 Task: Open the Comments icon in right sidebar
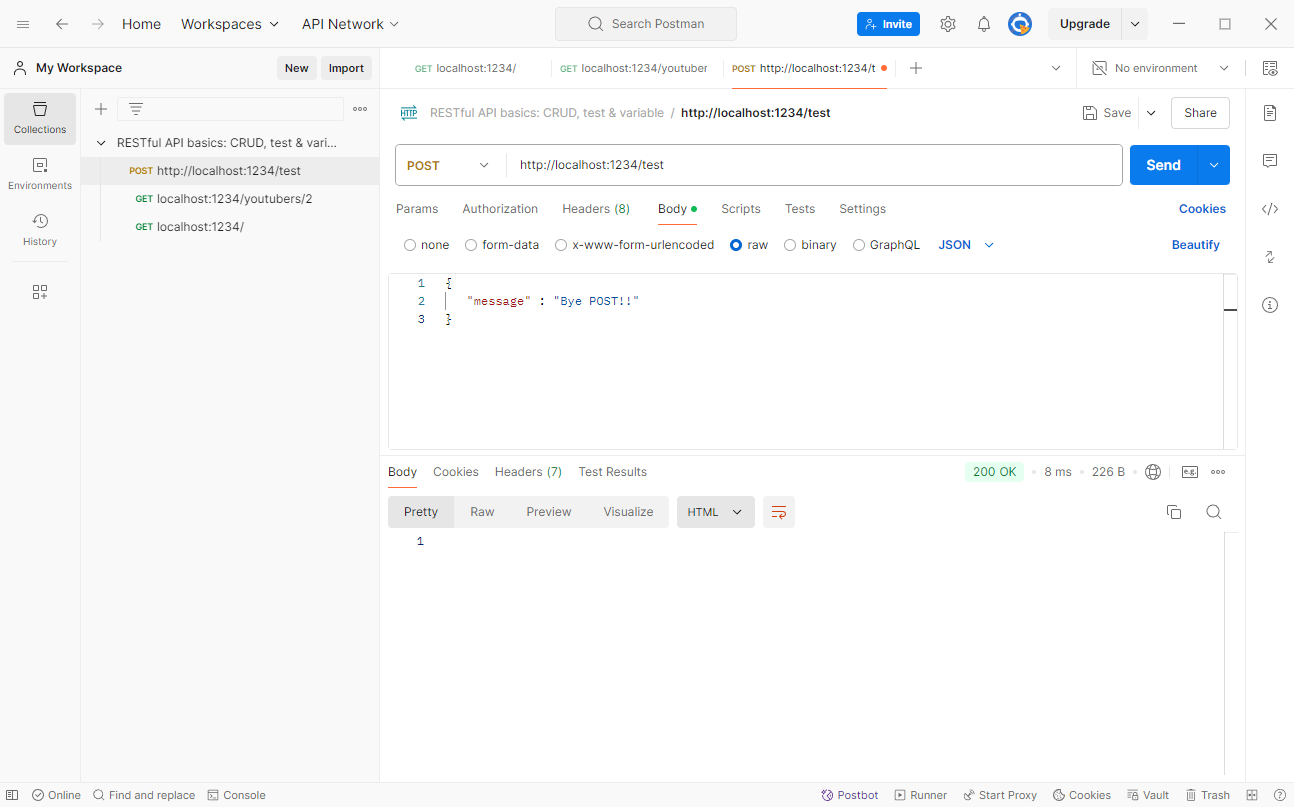click(1270, 161)
